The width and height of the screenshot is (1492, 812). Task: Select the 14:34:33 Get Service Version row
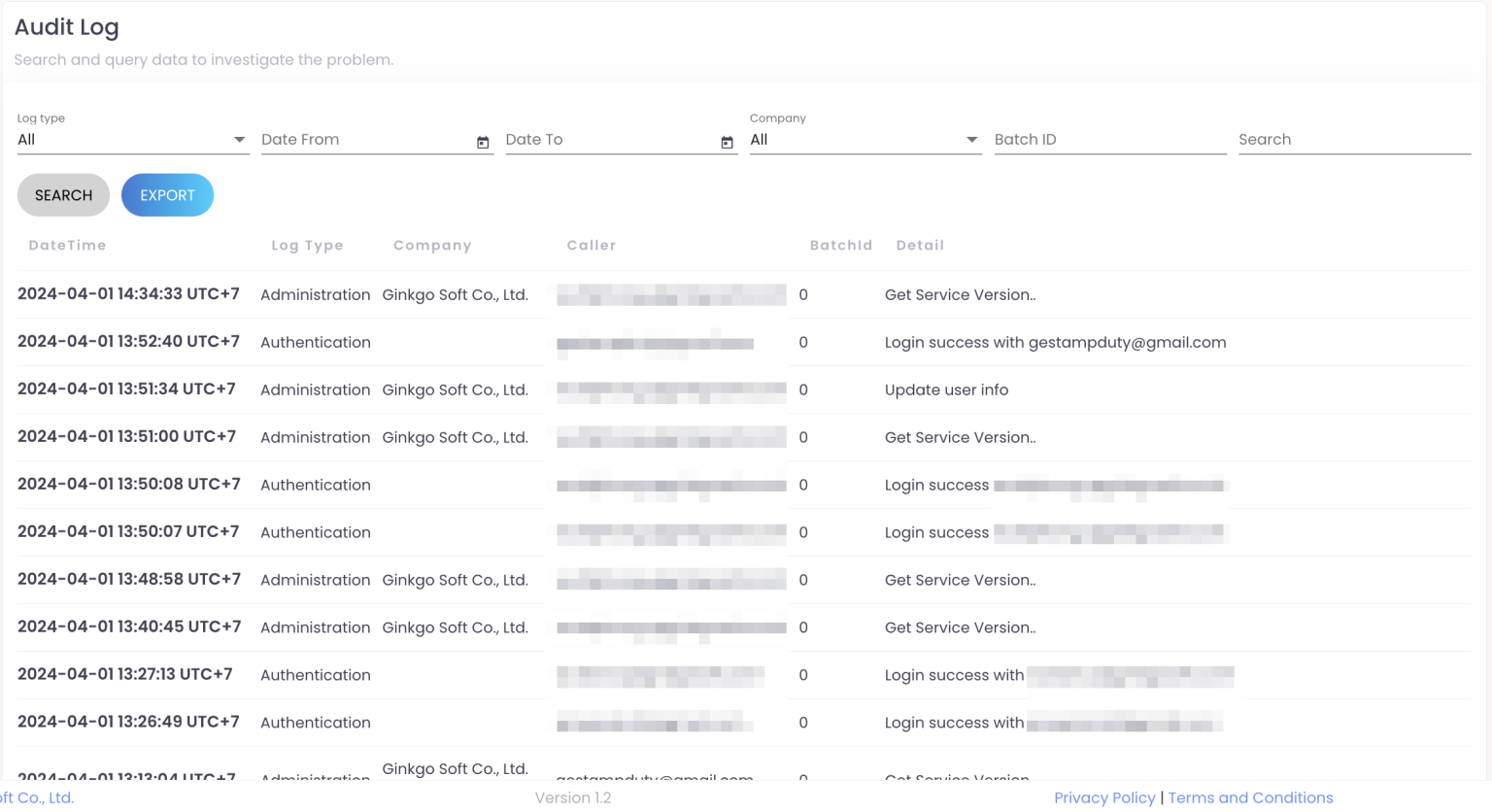[744, 294]
